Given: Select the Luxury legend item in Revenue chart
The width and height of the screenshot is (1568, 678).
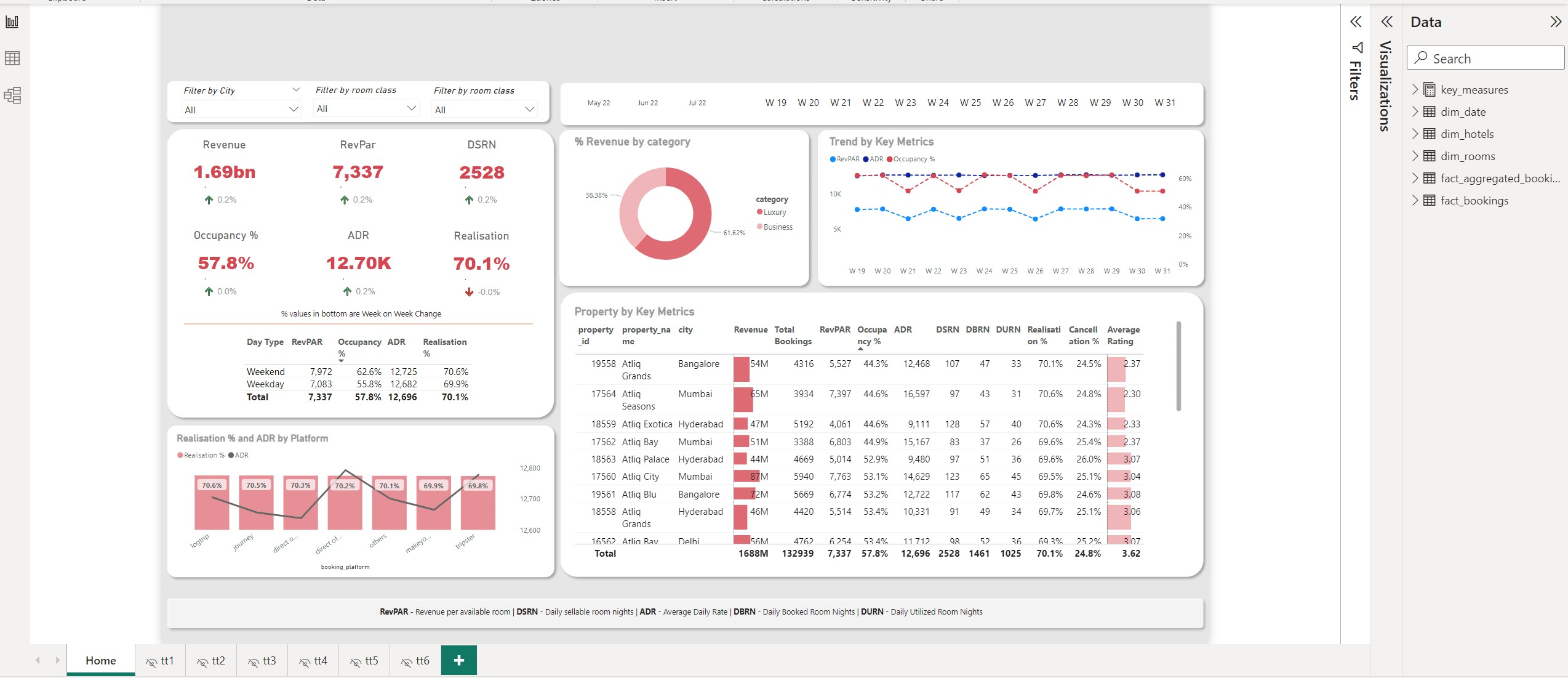Looking at the screenshot, I should [x=774, y=212].
